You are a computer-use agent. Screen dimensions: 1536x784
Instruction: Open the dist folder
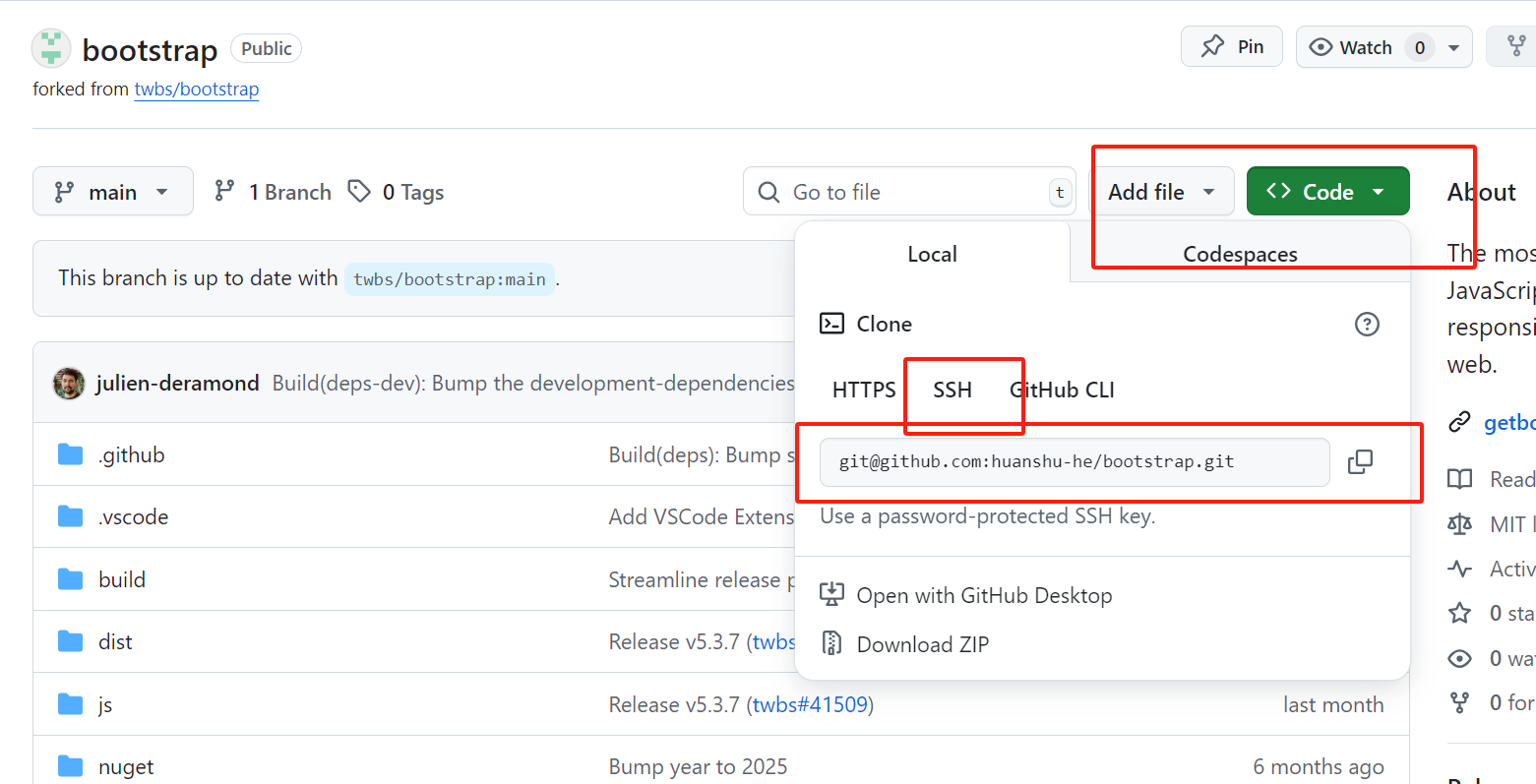115,641
